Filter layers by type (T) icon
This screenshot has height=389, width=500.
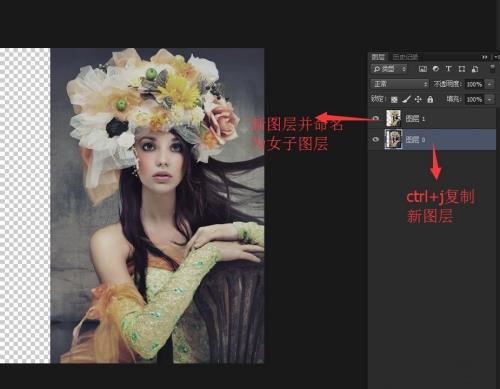click(x=448, y=69)
